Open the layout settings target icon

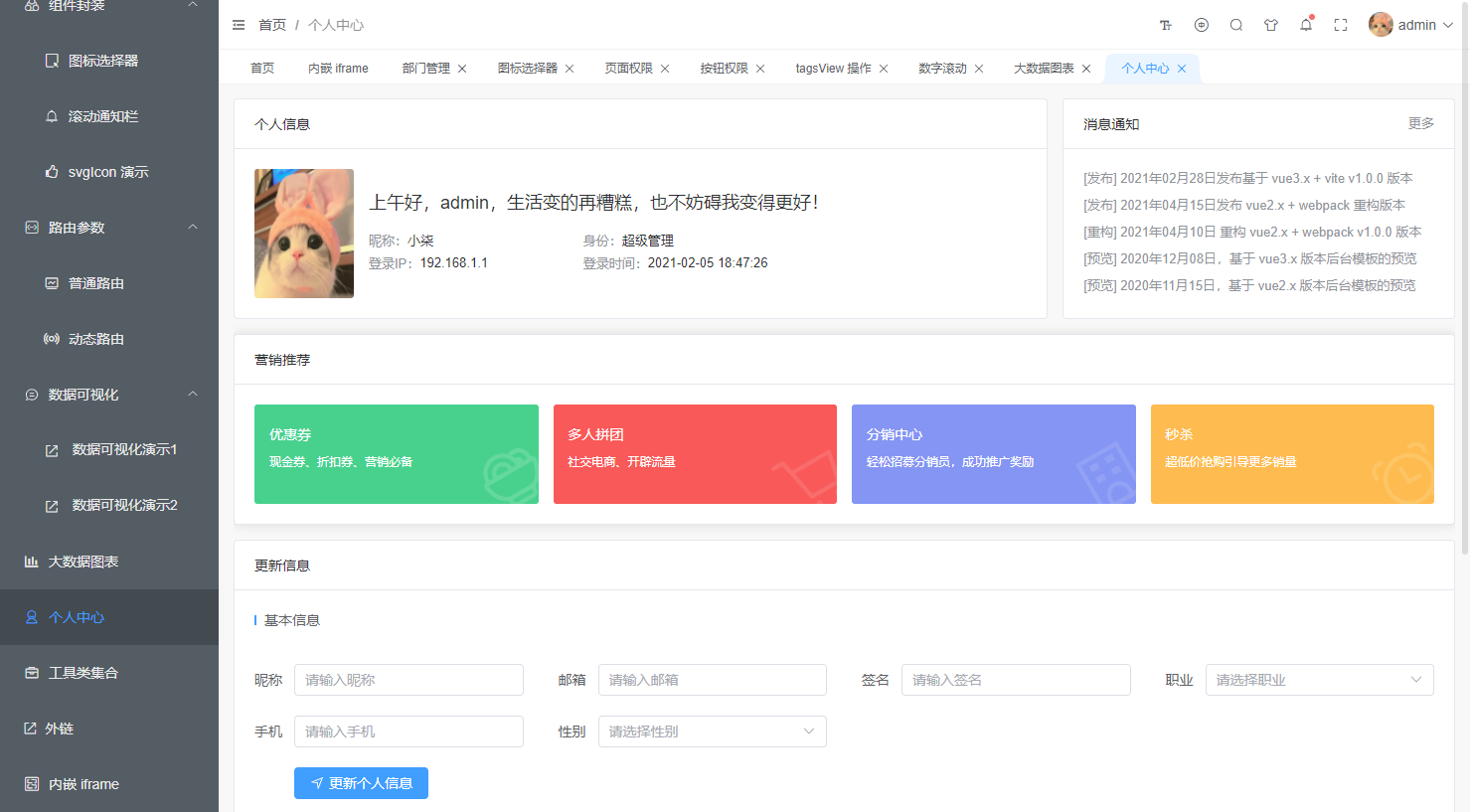[x=1202, y=25]
